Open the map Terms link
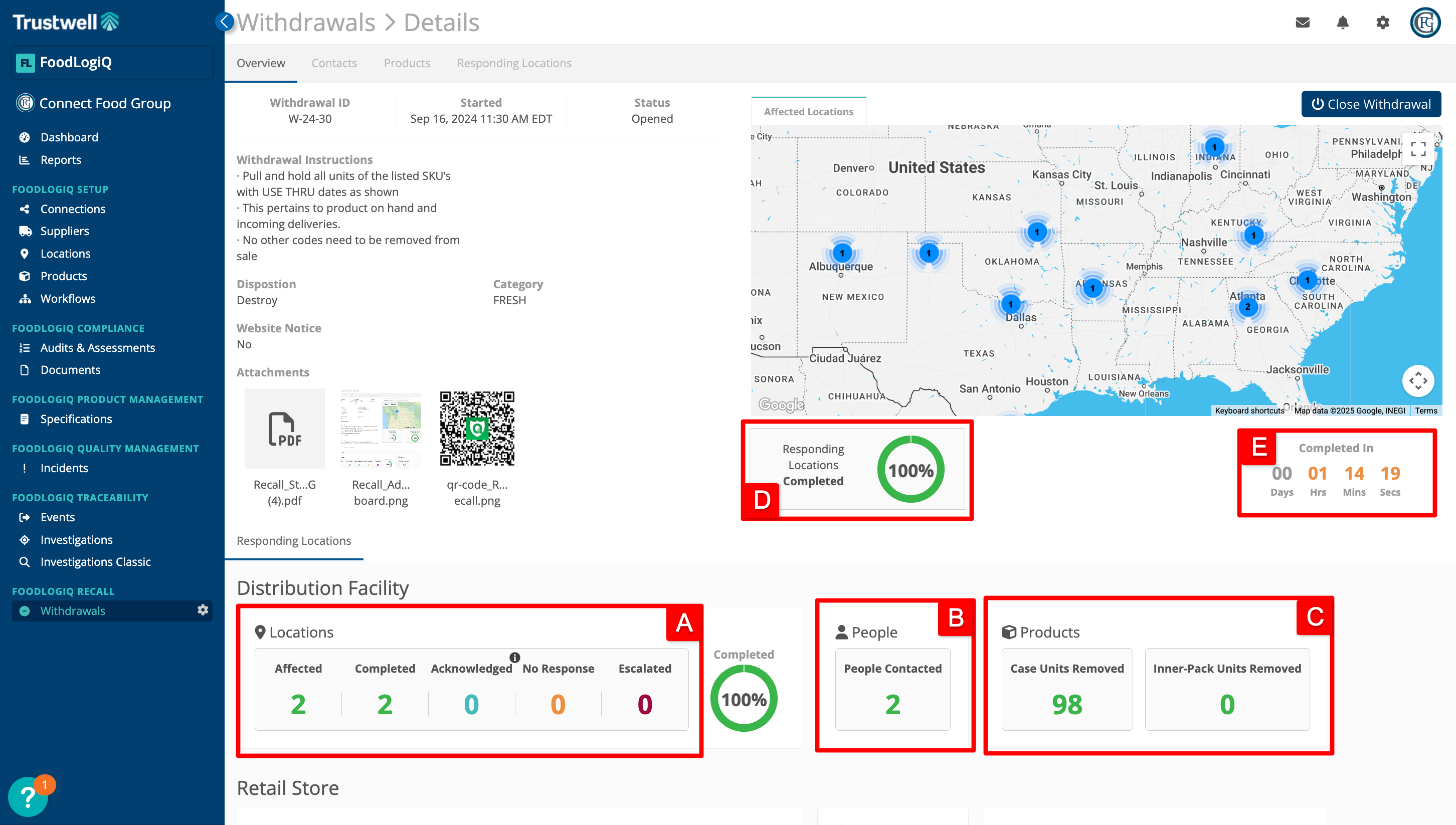The height and width of the screenshot is (825, 1456). click(1426, 410)
